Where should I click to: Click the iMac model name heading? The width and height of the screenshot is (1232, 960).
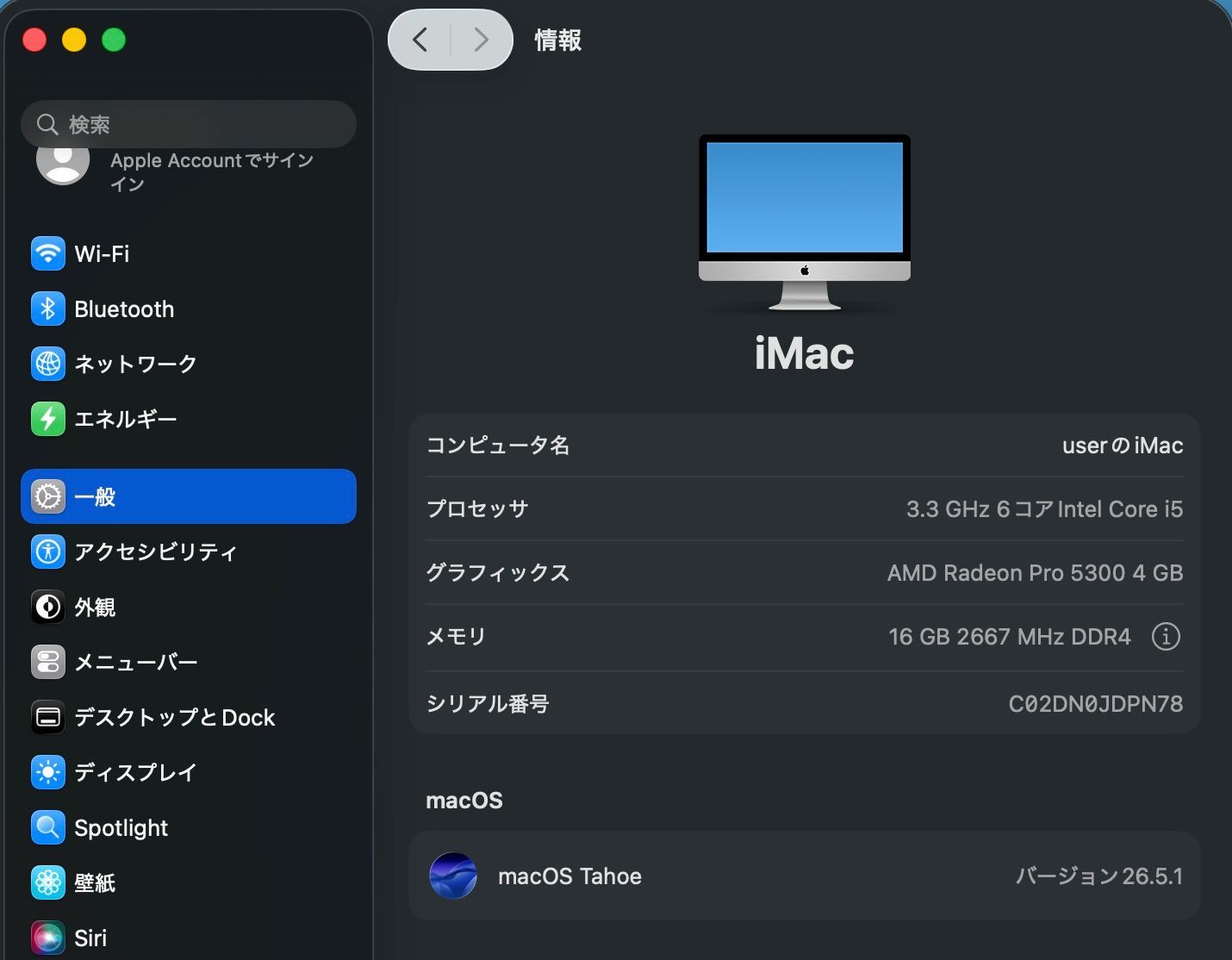[805, 353]
